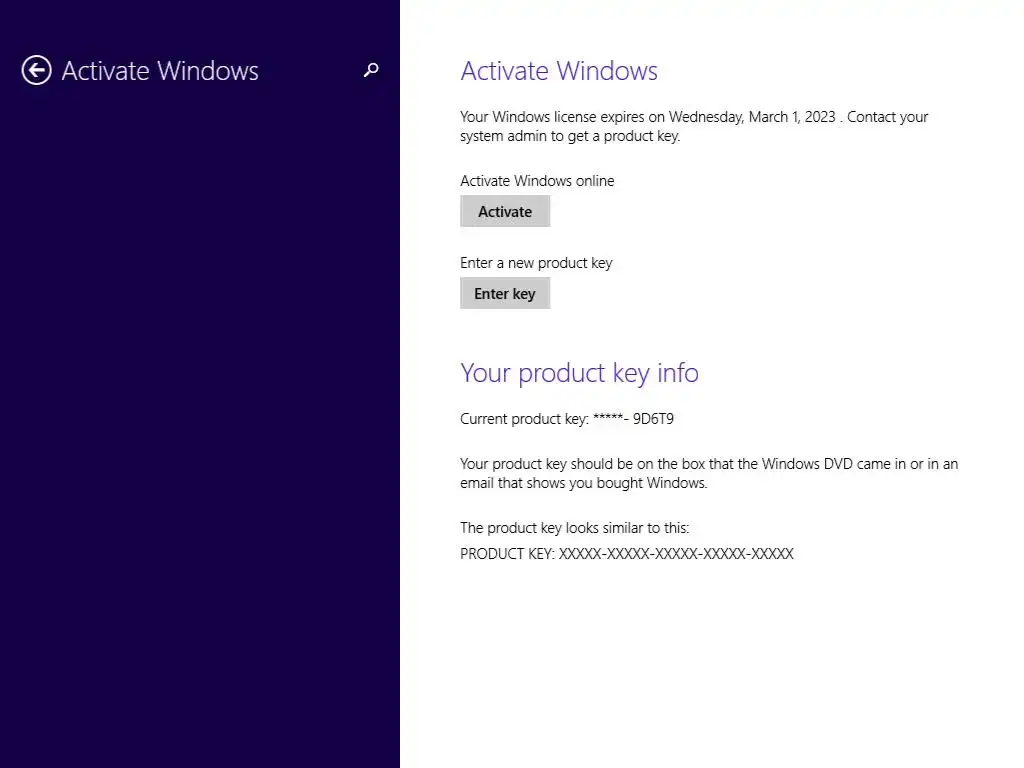Screen dimensions: 1024x768
Task: Click the Activate button
Action: click(505, 211)
